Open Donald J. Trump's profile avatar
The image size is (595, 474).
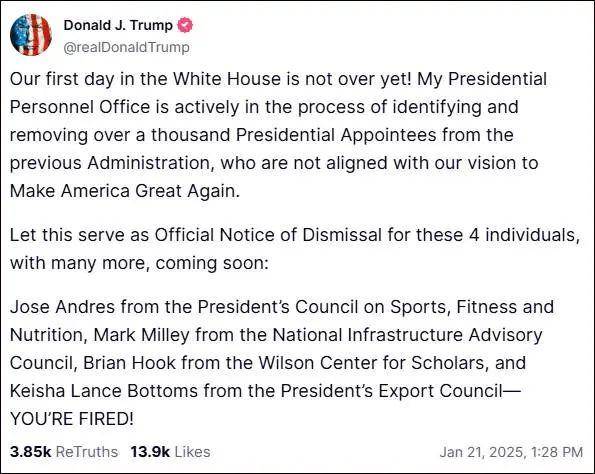31,35
